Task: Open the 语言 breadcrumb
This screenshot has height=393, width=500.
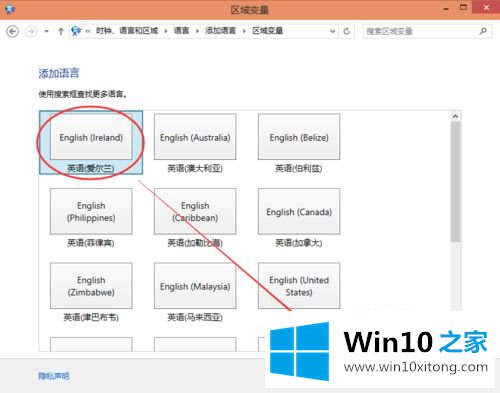Action: [181, 31]
